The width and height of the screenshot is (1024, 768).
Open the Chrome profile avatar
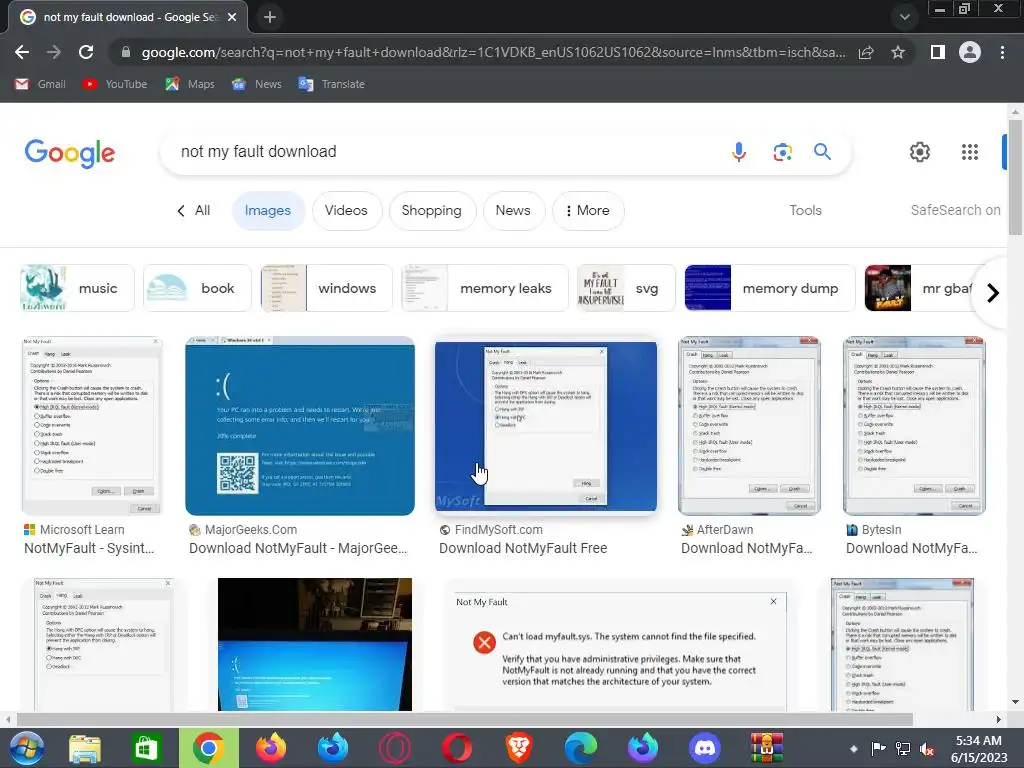coord(970,52)
